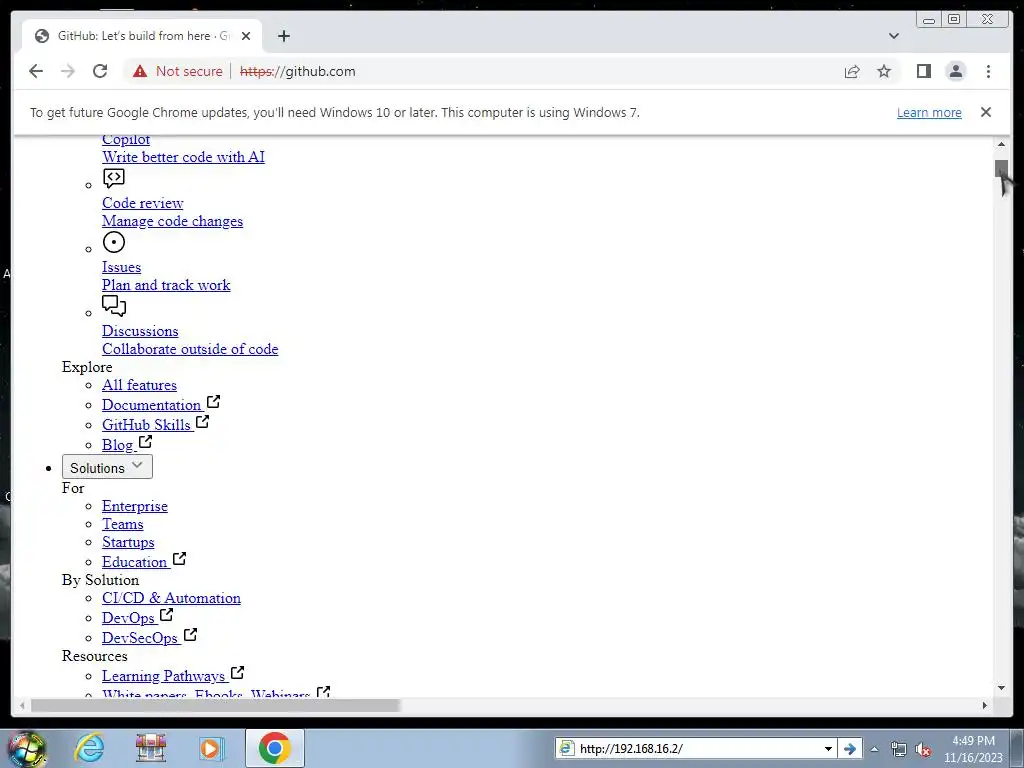Open the DevSecOps link

pyautogui.click(x=140, y=638)
